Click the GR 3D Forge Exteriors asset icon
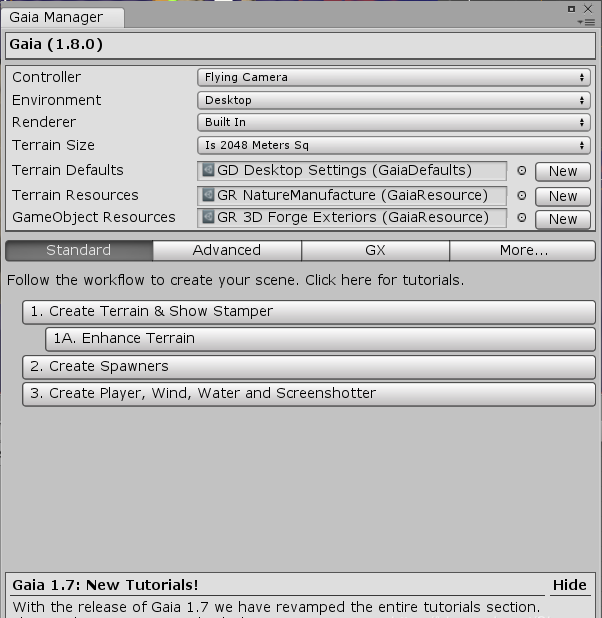The width and height of the screenshot is (602, 618). pyautogui.click(x=208, y=217)
